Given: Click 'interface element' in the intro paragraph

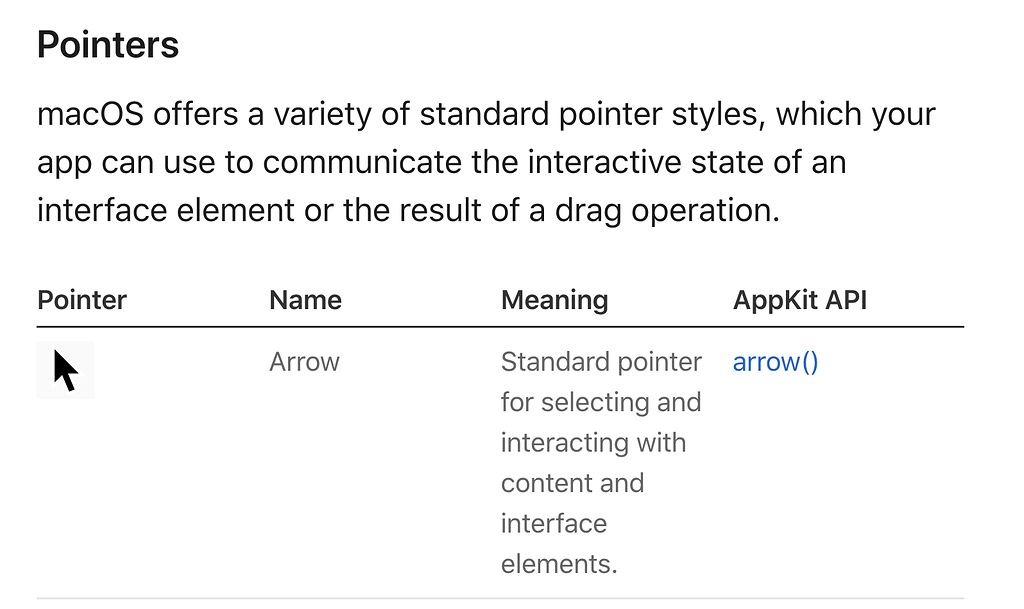Looking at the screenshot, I should (166, 211).
